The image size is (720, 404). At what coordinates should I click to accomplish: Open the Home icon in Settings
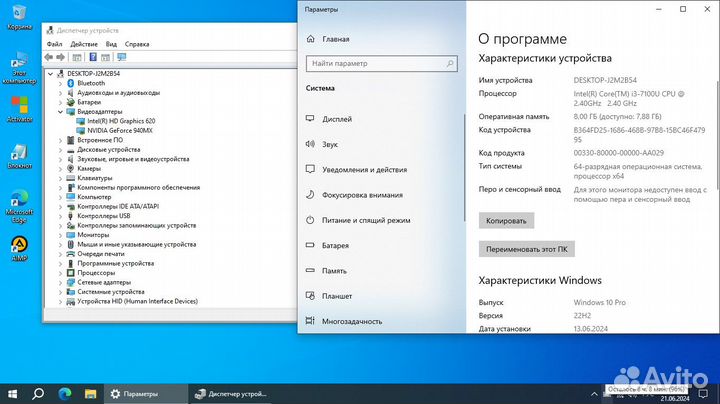click(x=310, y=39)
